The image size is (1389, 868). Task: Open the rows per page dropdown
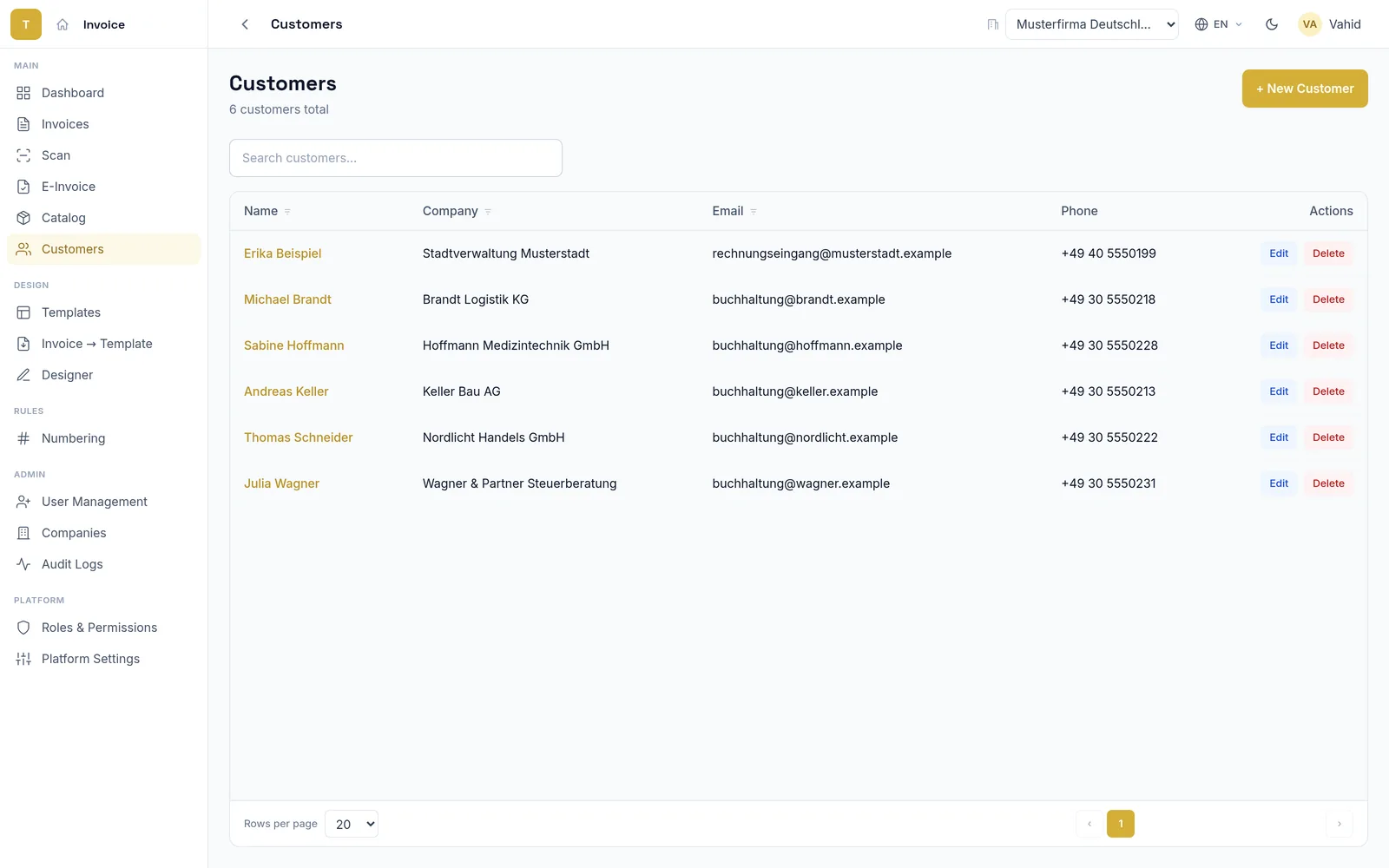point(352,824)
